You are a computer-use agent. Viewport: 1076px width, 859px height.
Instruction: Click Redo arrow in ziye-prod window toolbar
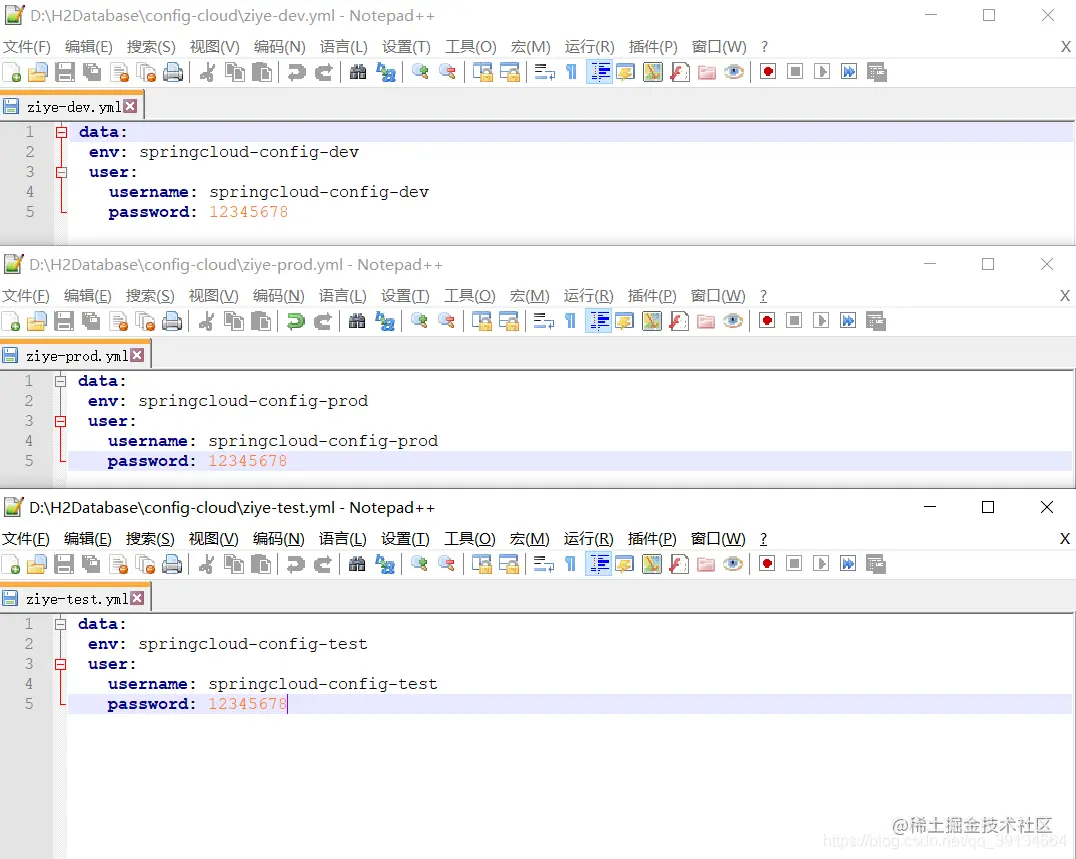point(323,321)
